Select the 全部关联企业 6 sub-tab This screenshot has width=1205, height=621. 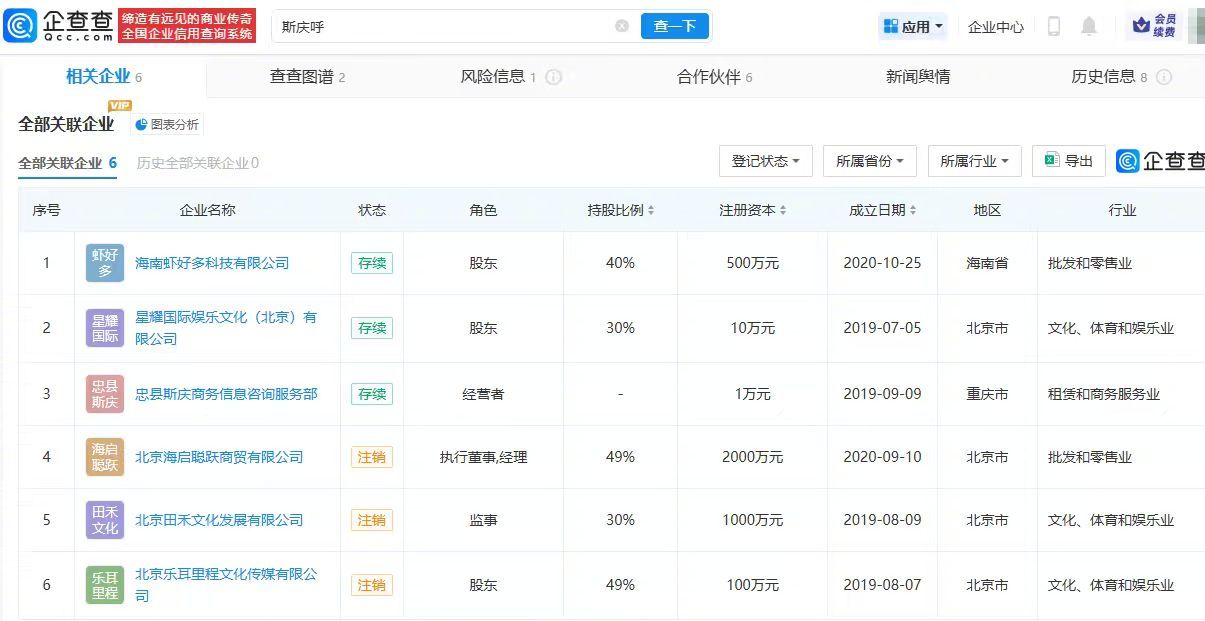(x=68, y=163)
